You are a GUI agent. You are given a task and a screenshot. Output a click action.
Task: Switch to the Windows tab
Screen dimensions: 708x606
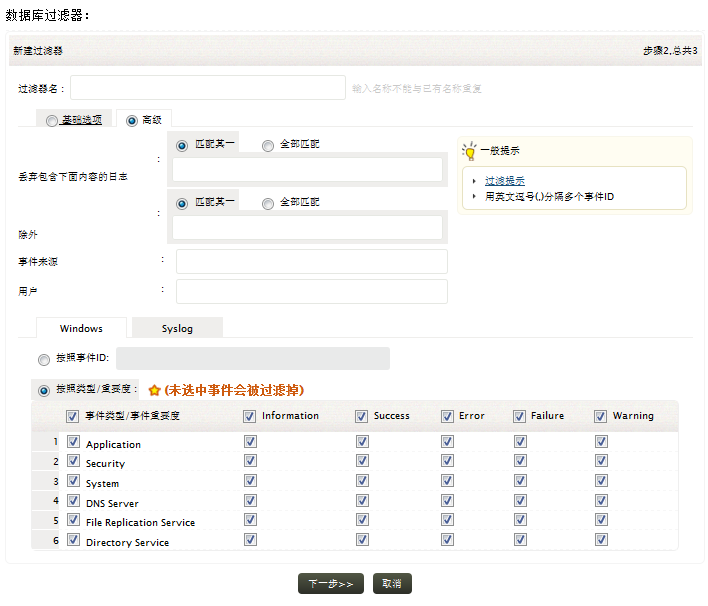coord(81,328)
